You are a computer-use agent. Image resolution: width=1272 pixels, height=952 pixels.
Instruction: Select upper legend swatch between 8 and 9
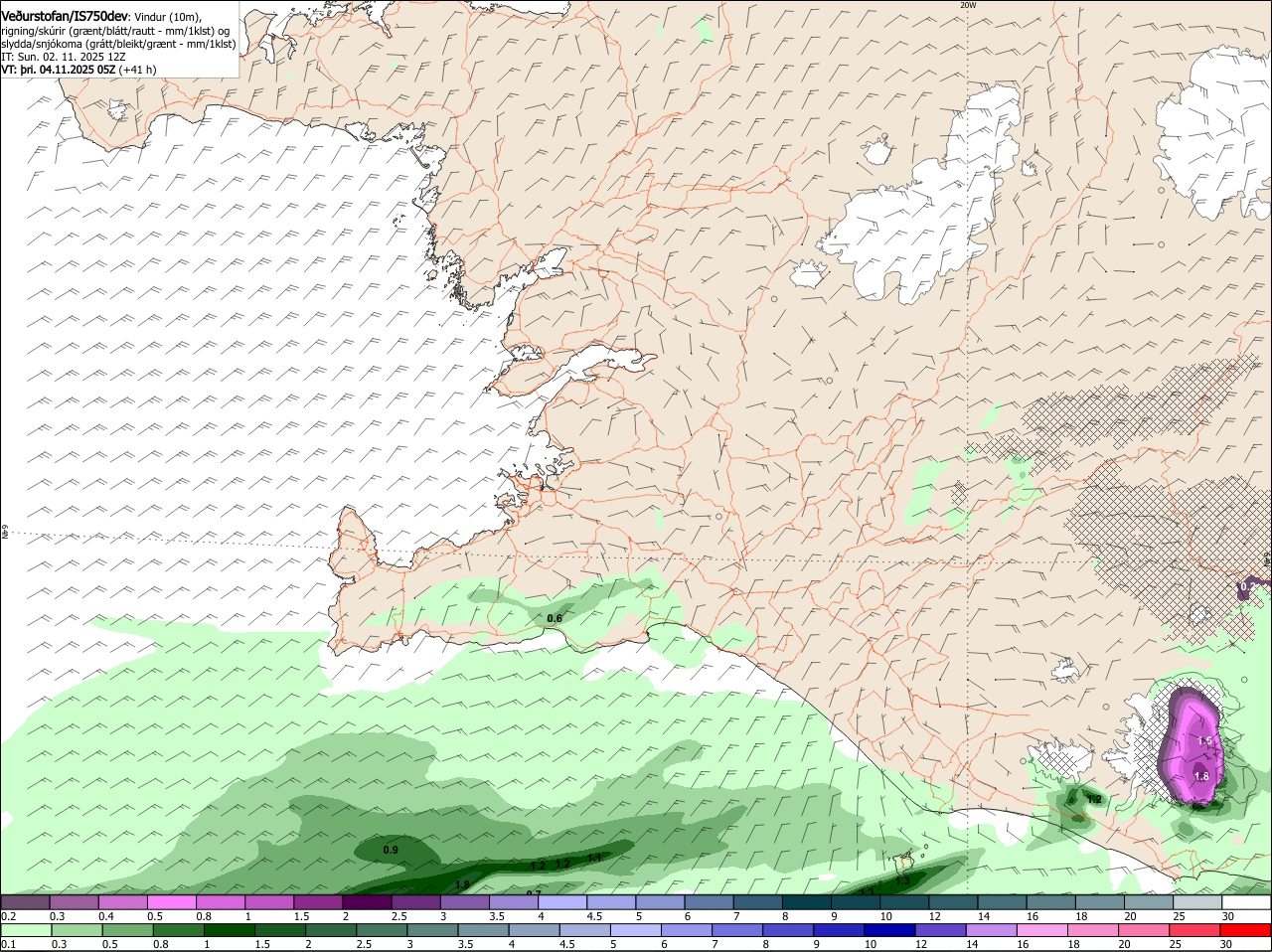(806, 902)
